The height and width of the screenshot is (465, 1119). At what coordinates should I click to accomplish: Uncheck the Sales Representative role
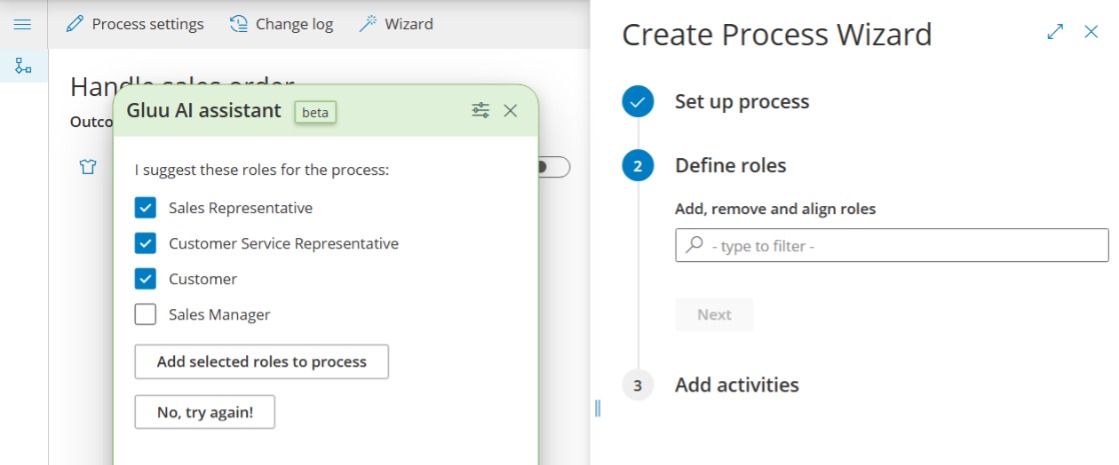(146, 208)
